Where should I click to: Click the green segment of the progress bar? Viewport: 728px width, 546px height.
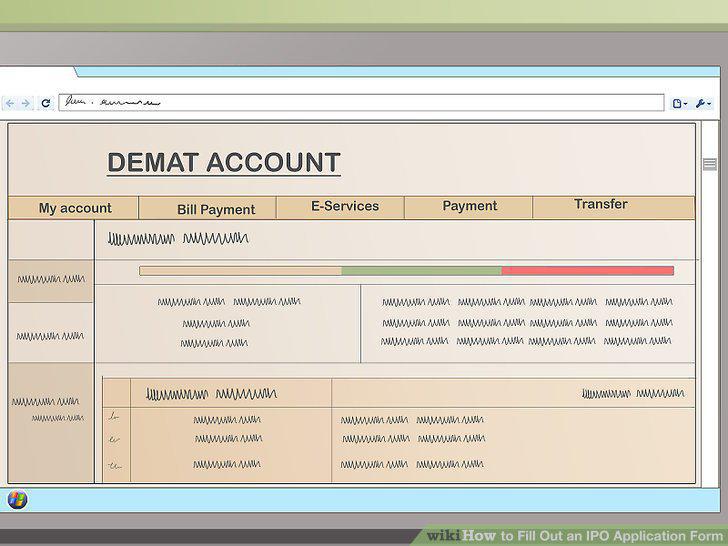click(422, 271)
